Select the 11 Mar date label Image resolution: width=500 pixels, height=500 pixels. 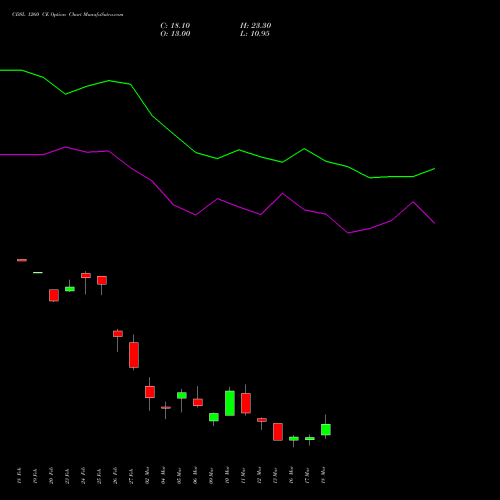coord(243,476)
